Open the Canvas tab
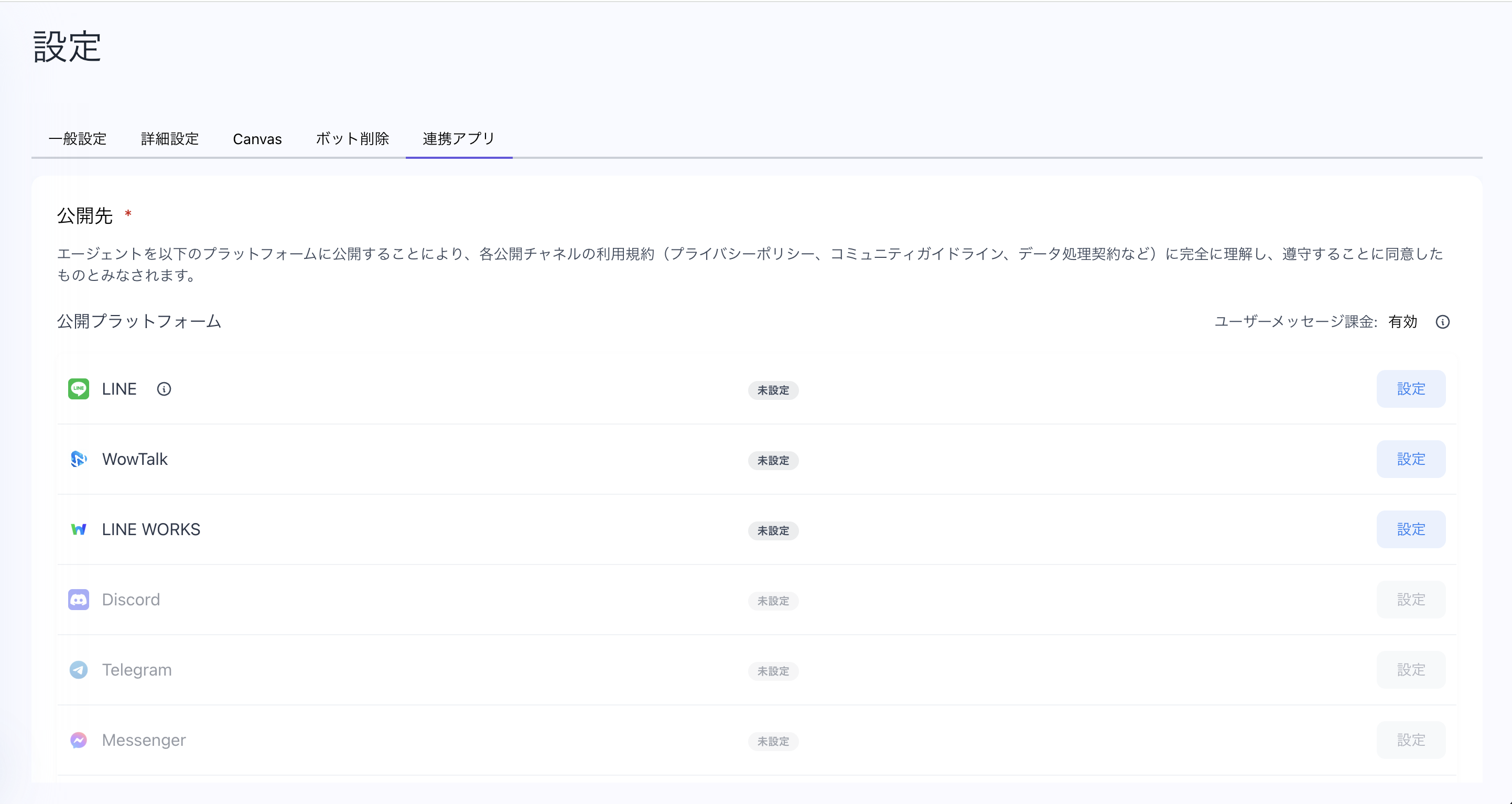The image size is (1512, 804). point(257,139)
